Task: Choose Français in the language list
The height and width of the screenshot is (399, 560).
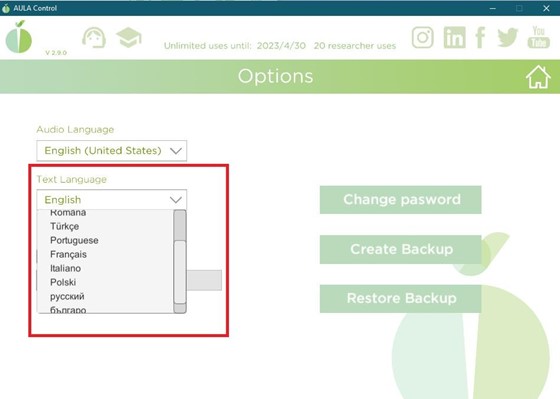Action: (x=68, y=254)
